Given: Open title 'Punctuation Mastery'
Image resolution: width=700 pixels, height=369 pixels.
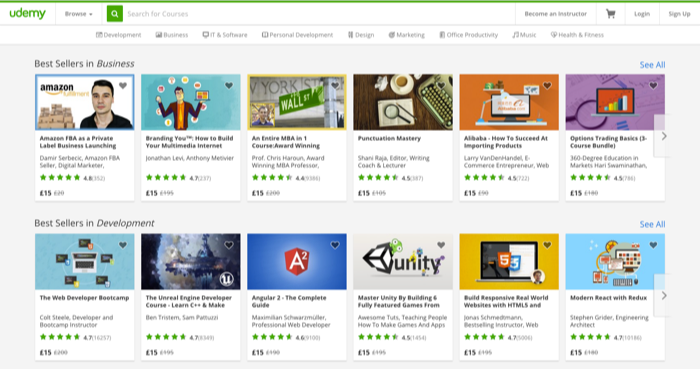Looking at the screenshot, I should (389, 138).
